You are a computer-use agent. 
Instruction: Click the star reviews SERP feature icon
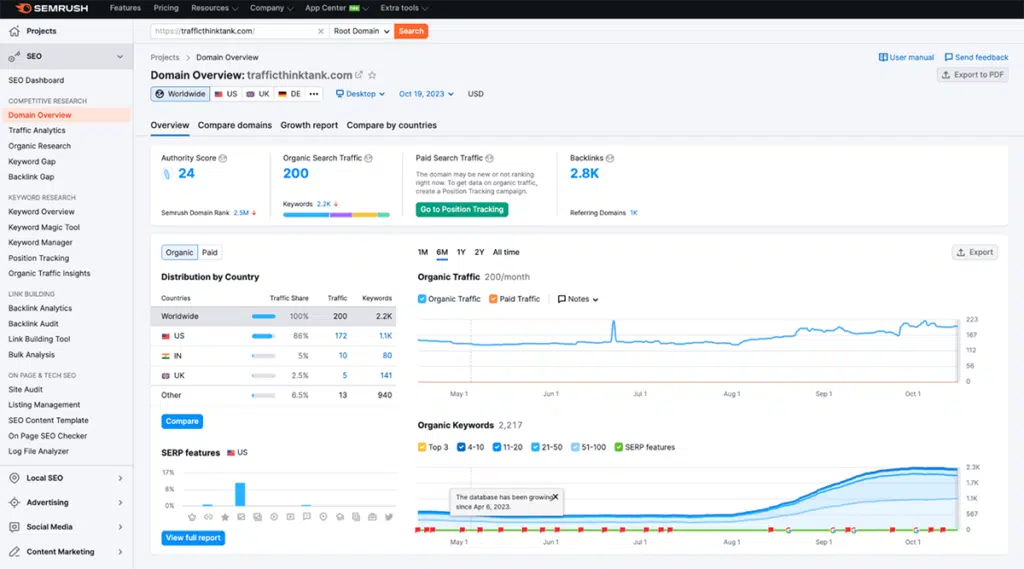225,517
